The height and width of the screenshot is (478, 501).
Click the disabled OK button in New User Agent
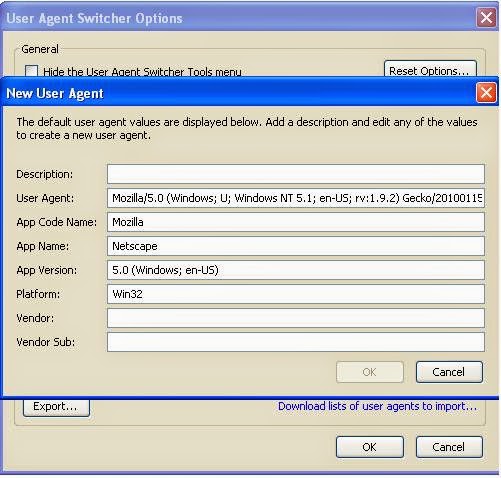pos(370,372)
